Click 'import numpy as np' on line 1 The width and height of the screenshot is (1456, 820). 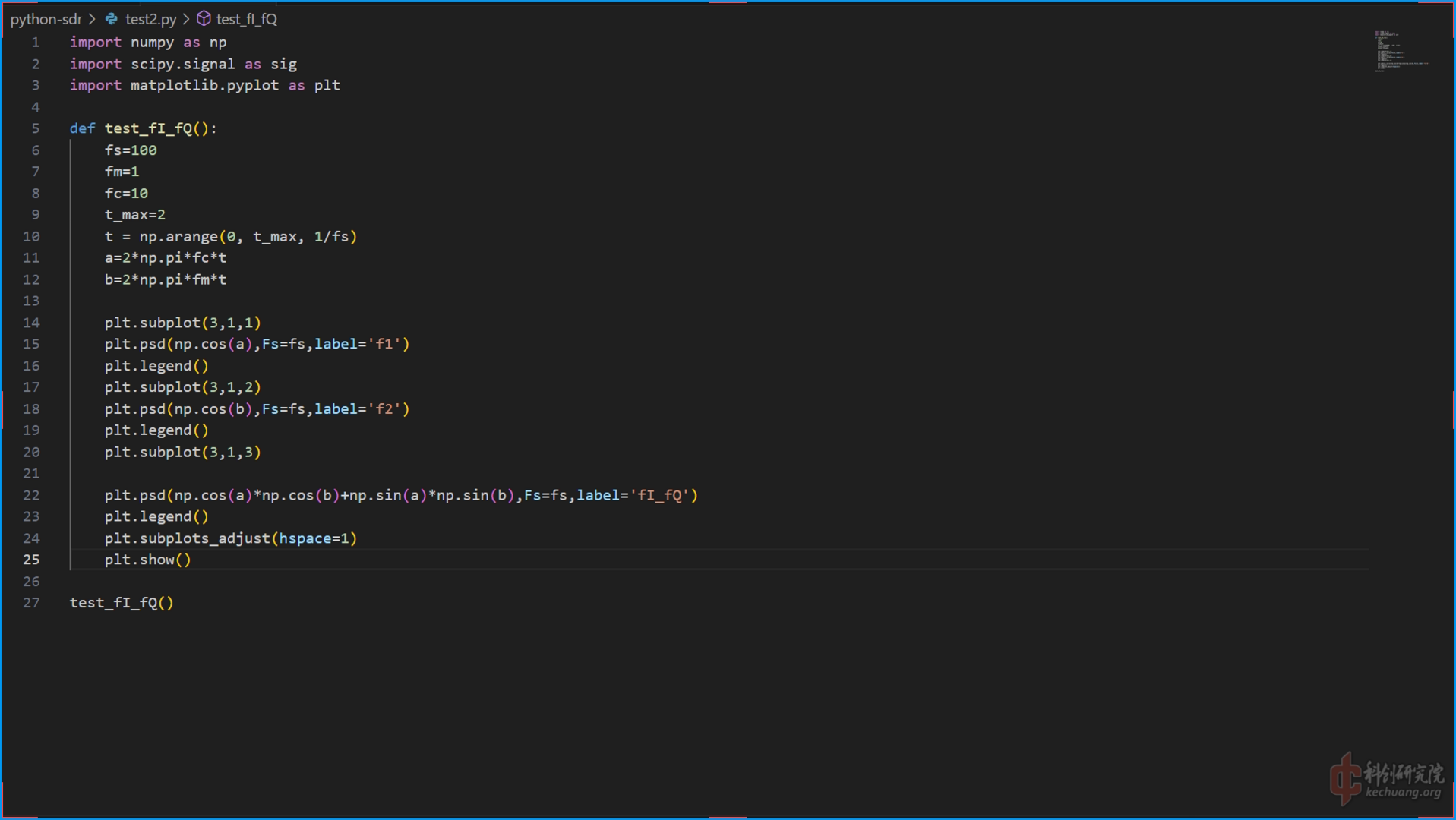[148, 43]
